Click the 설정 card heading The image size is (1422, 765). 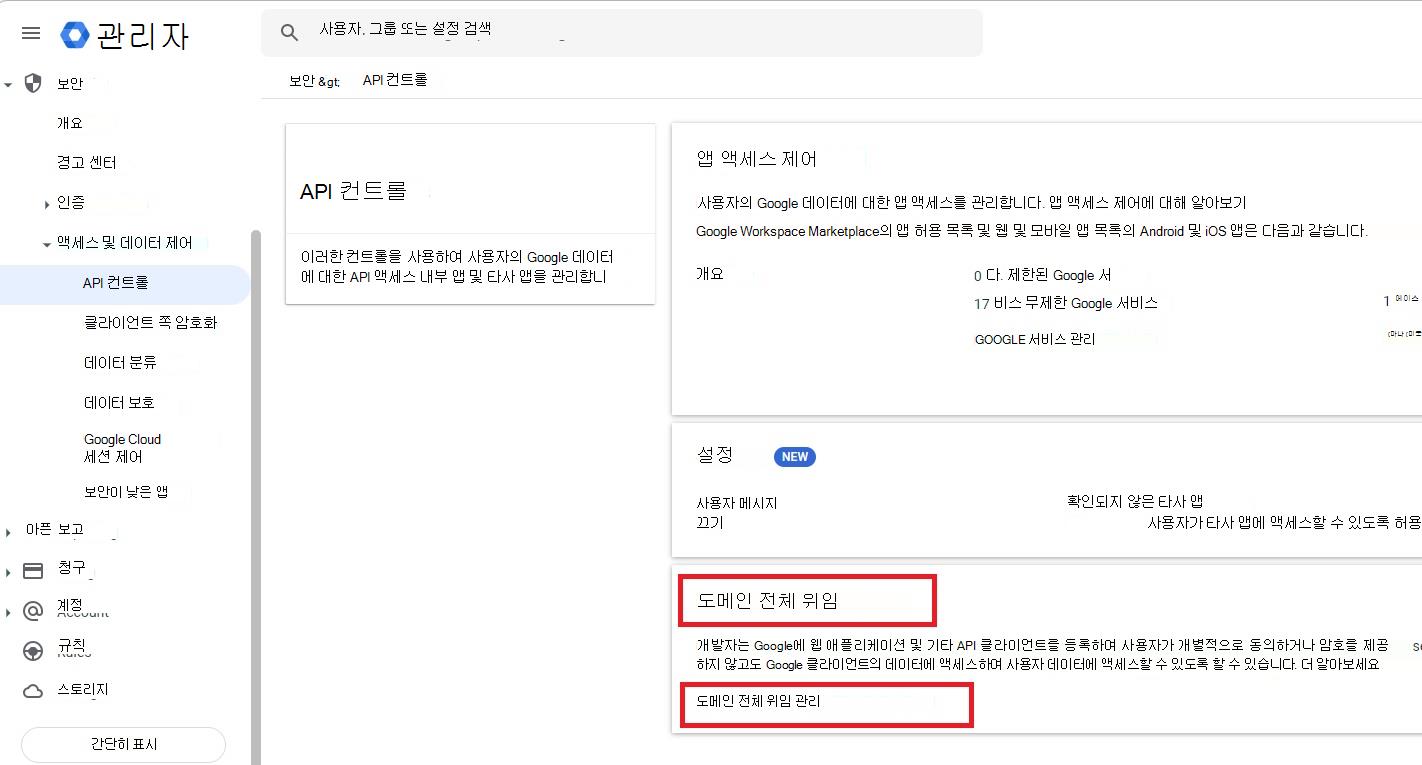715,455
